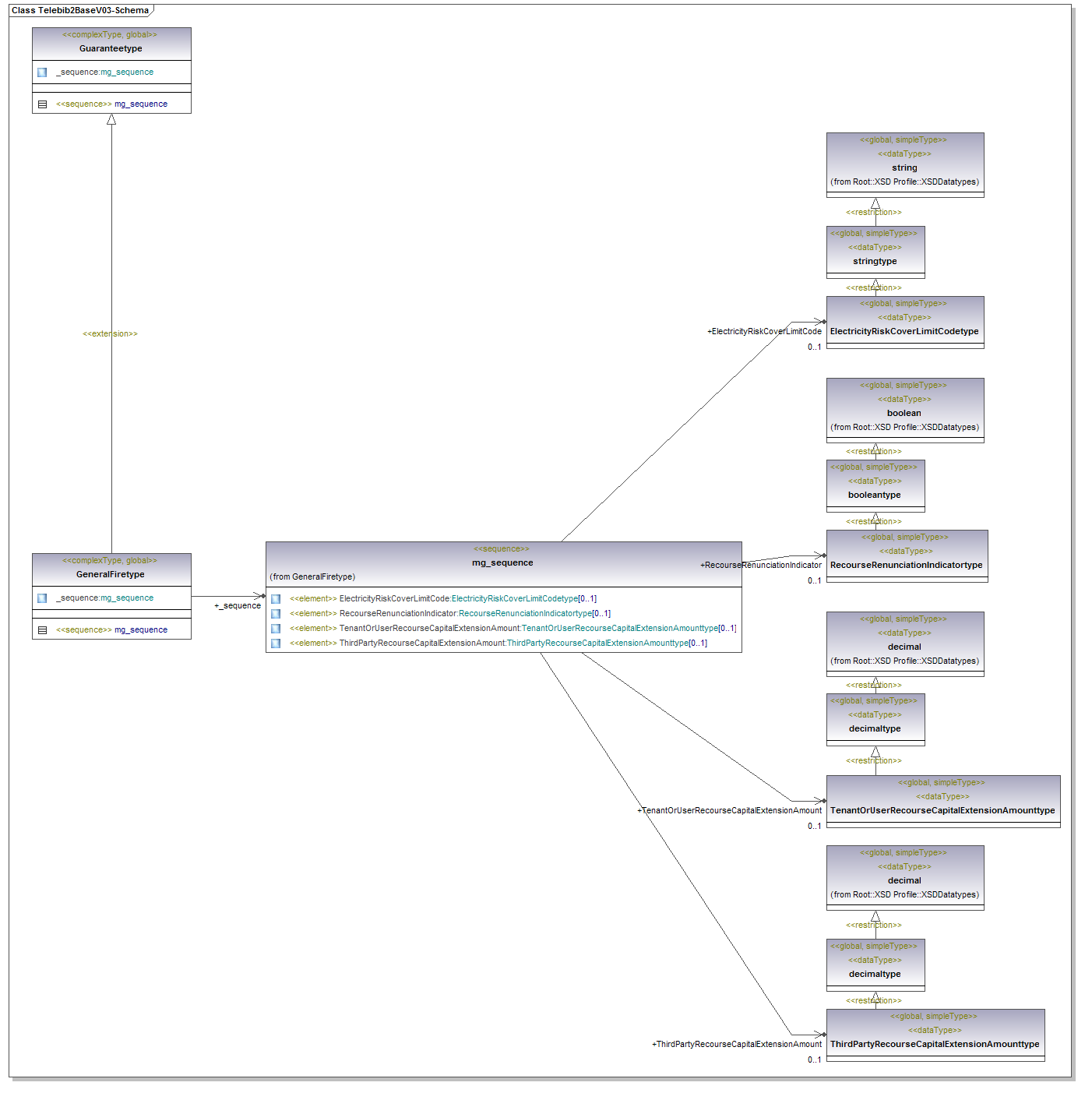This screenshot has height=1093, width=1092.
Task: Click the icon beside ThirdPartyRecourseCapitalExtensionAmount element
Action: pyautogui.click(x=276, y=643)
